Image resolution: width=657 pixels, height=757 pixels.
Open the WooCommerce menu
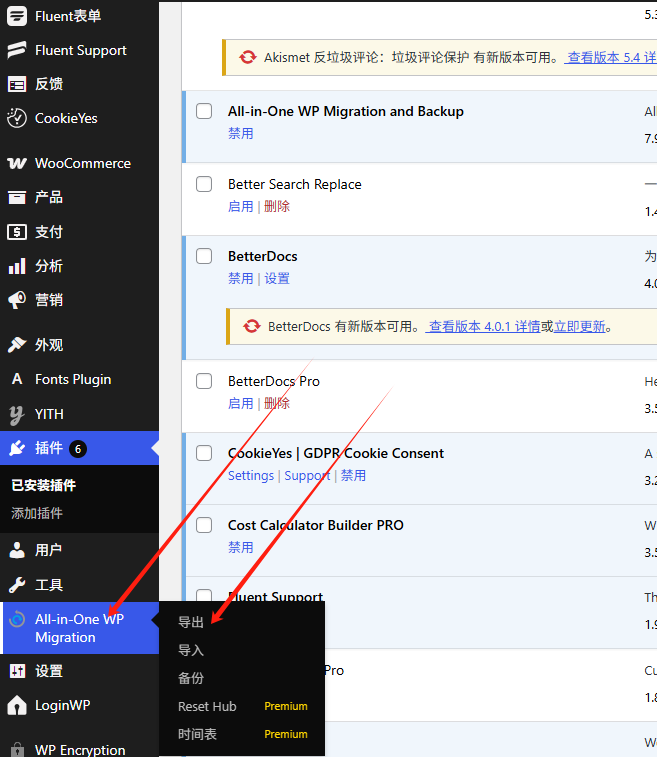click(x=79, y=164)
